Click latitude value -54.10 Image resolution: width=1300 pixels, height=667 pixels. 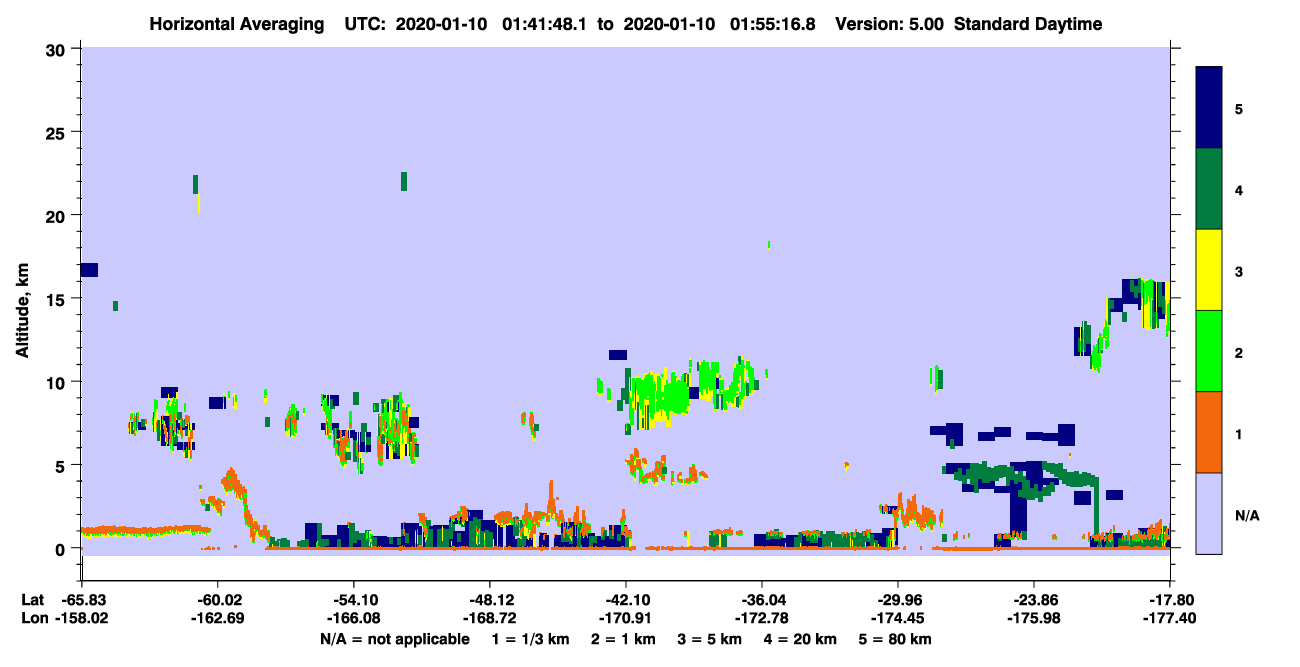click(353, 600)
